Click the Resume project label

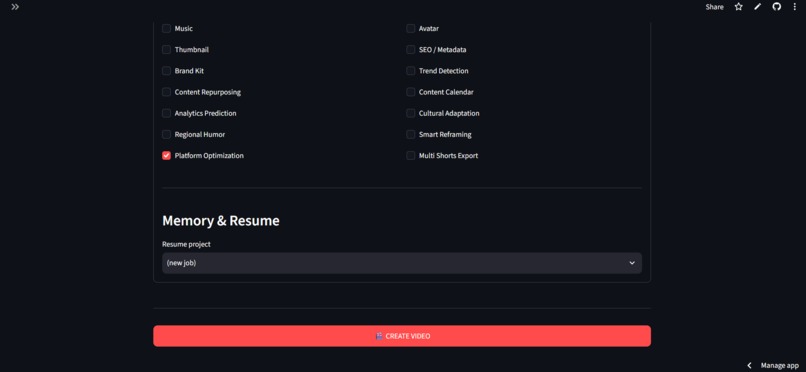click(x=187, y=245)
